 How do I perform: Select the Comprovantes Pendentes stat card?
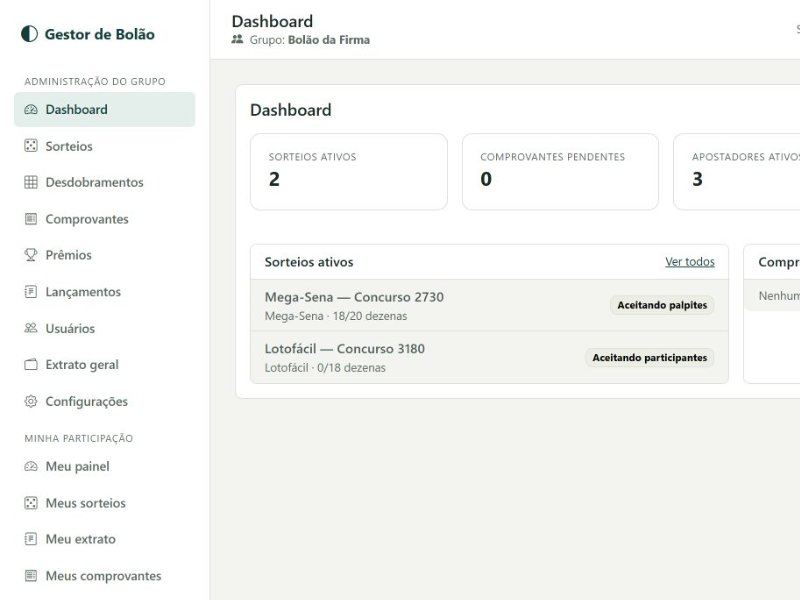(560, 171)
